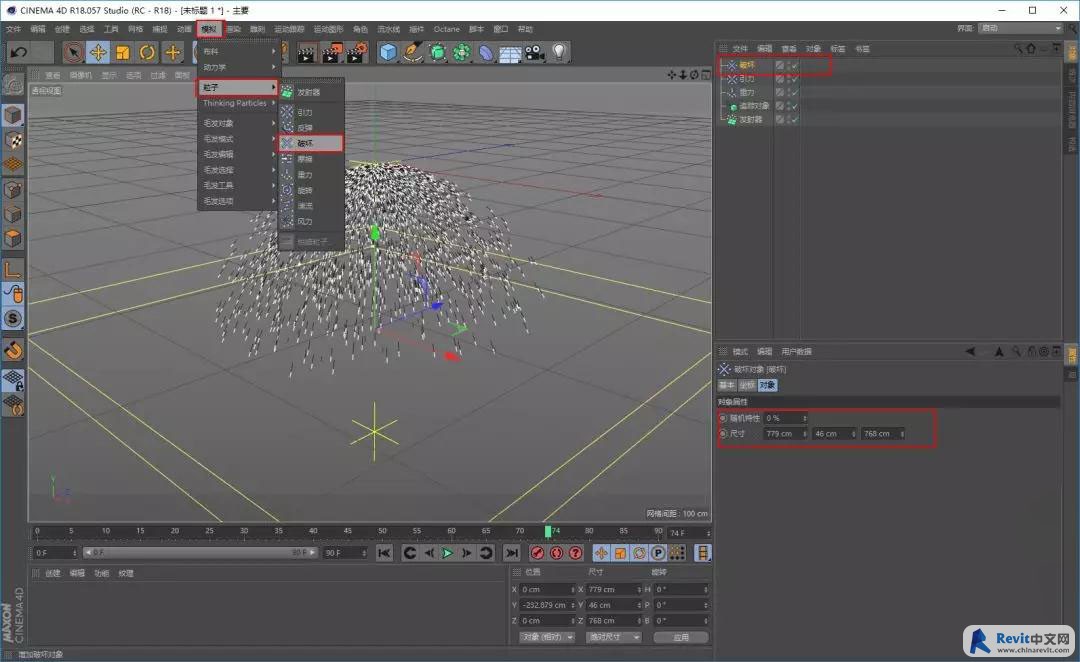Expand the Thinking Particles submenu
This screenshot has width=1080, height=662.
pos(238,103)
